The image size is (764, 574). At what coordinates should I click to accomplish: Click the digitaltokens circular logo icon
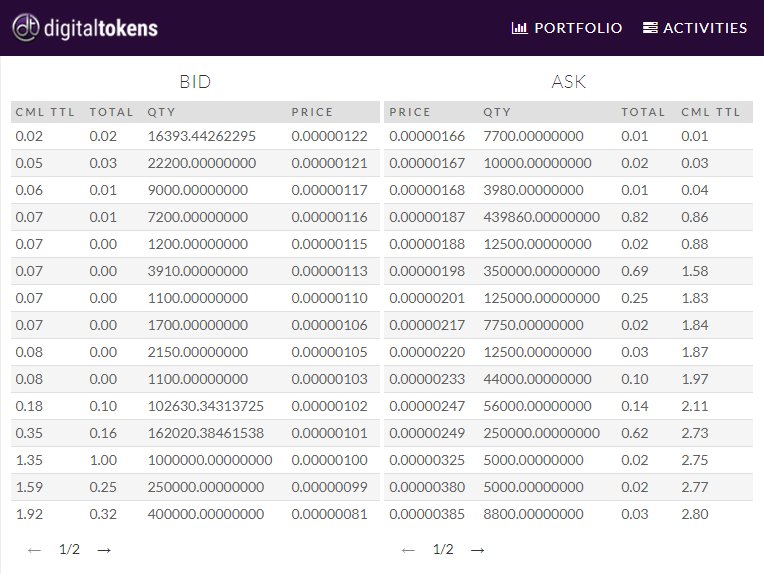pyautogui.click(x=25, y=28)
